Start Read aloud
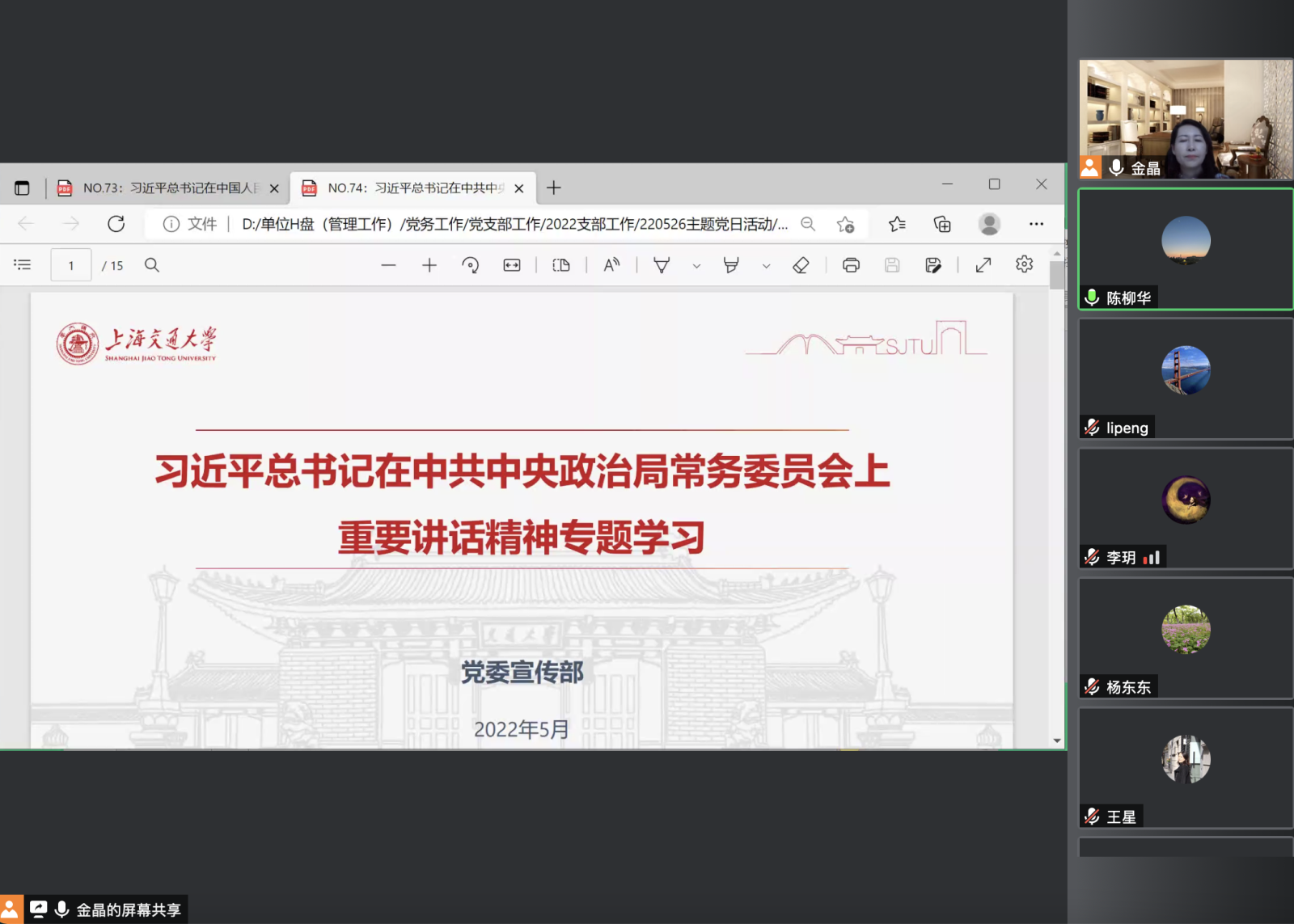The width and height of the screenshot is (1294, 924). 612,265
